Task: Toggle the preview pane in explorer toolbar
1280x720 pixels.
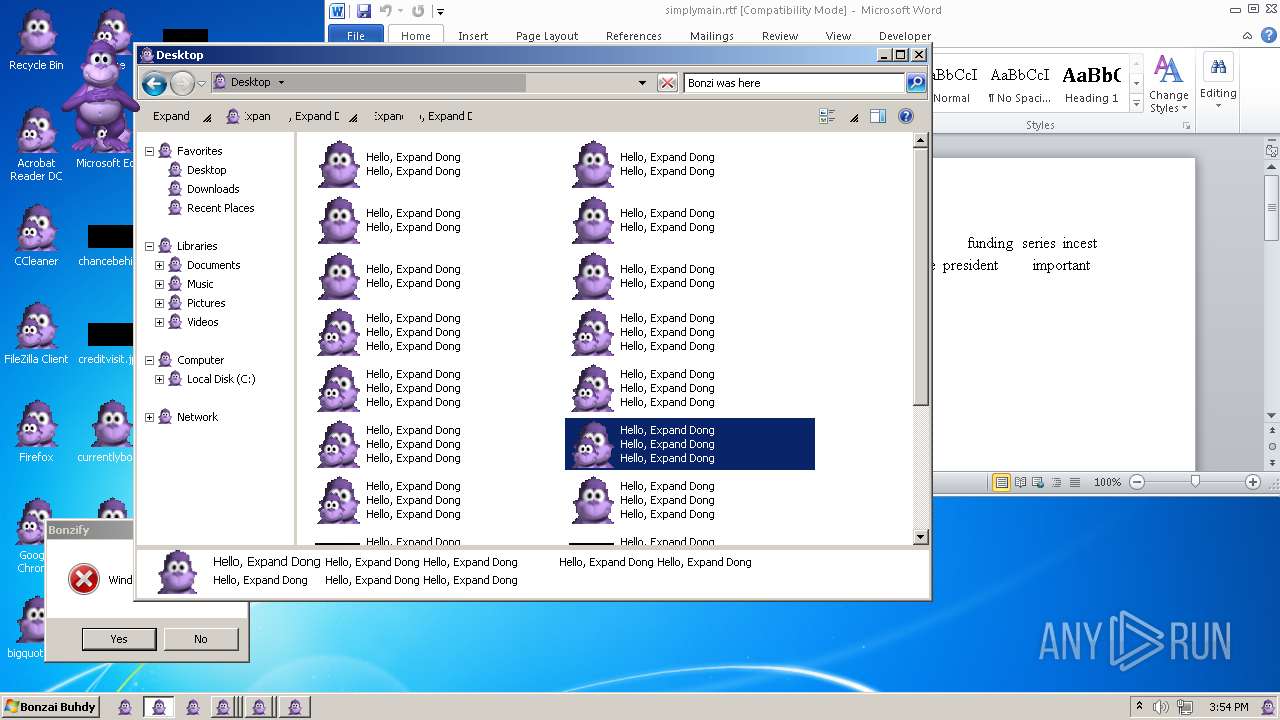Action: [x=878, y=116]
